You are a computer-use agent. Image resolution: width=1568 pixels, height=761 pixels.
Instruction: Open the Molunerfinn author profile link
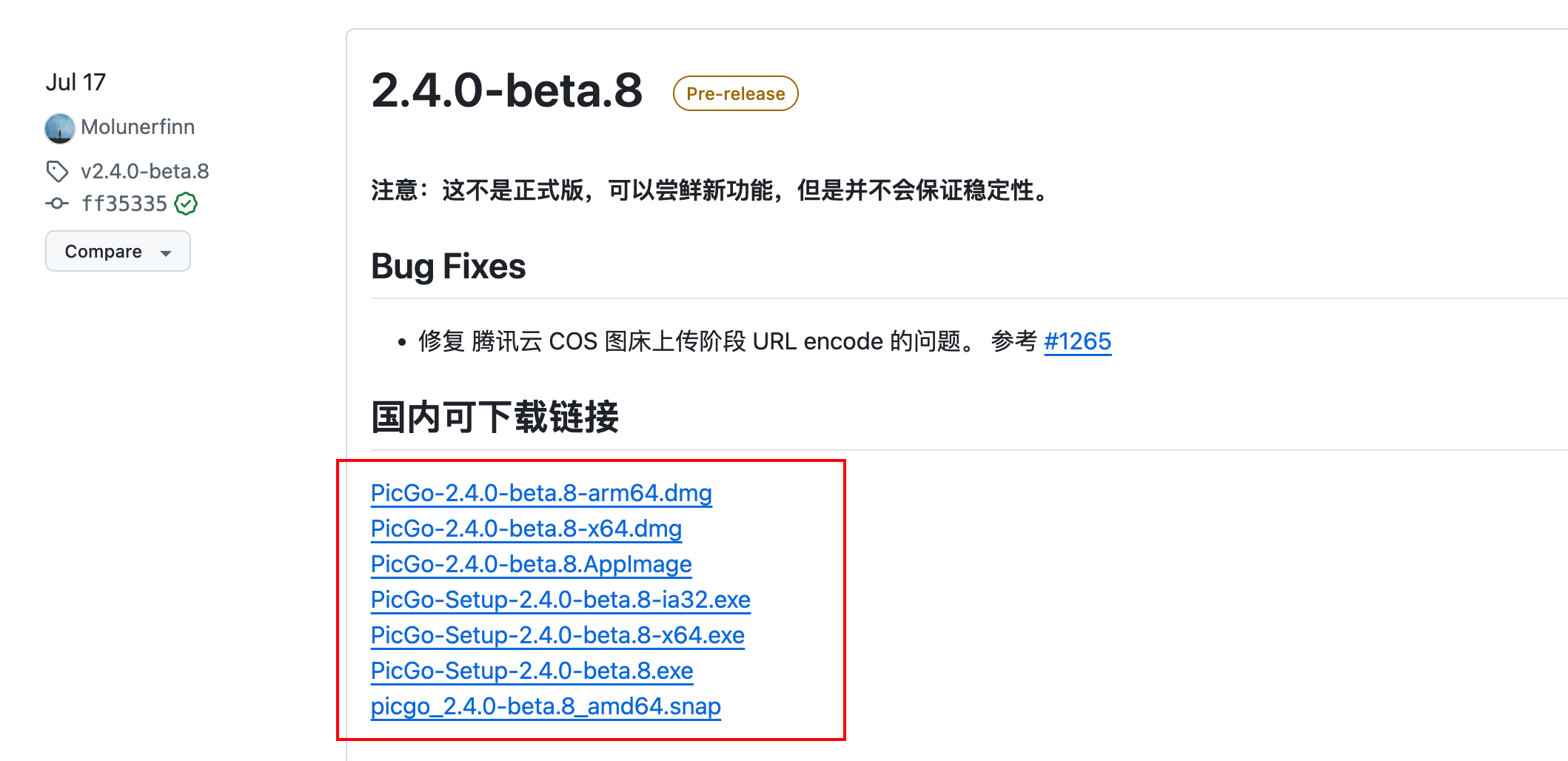click(x=138, y=127)
